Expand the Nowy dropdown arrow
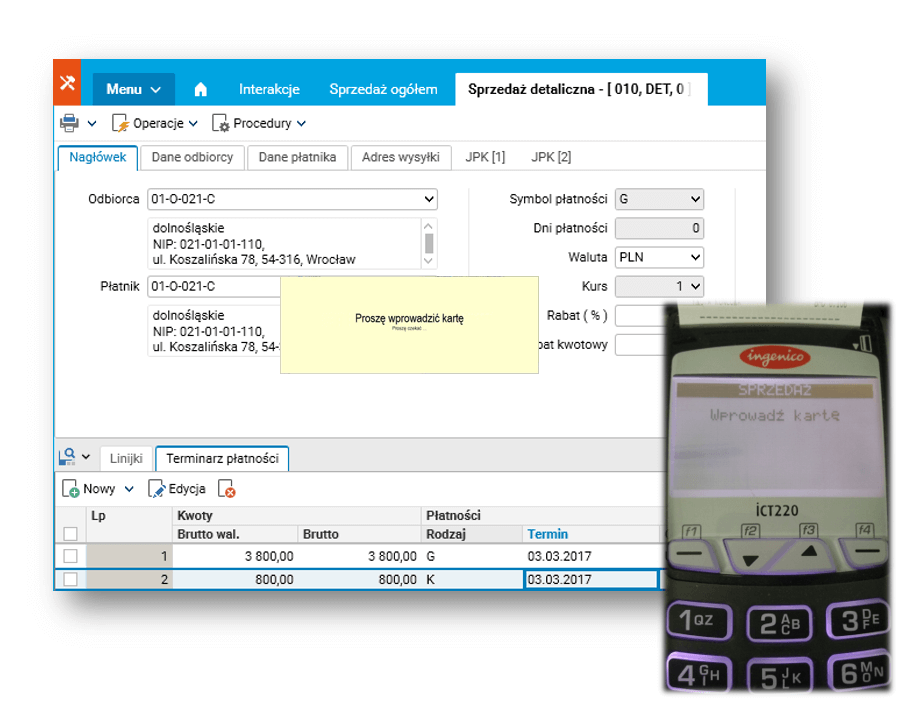Screen dimensions: 920x705 point(129,489)
